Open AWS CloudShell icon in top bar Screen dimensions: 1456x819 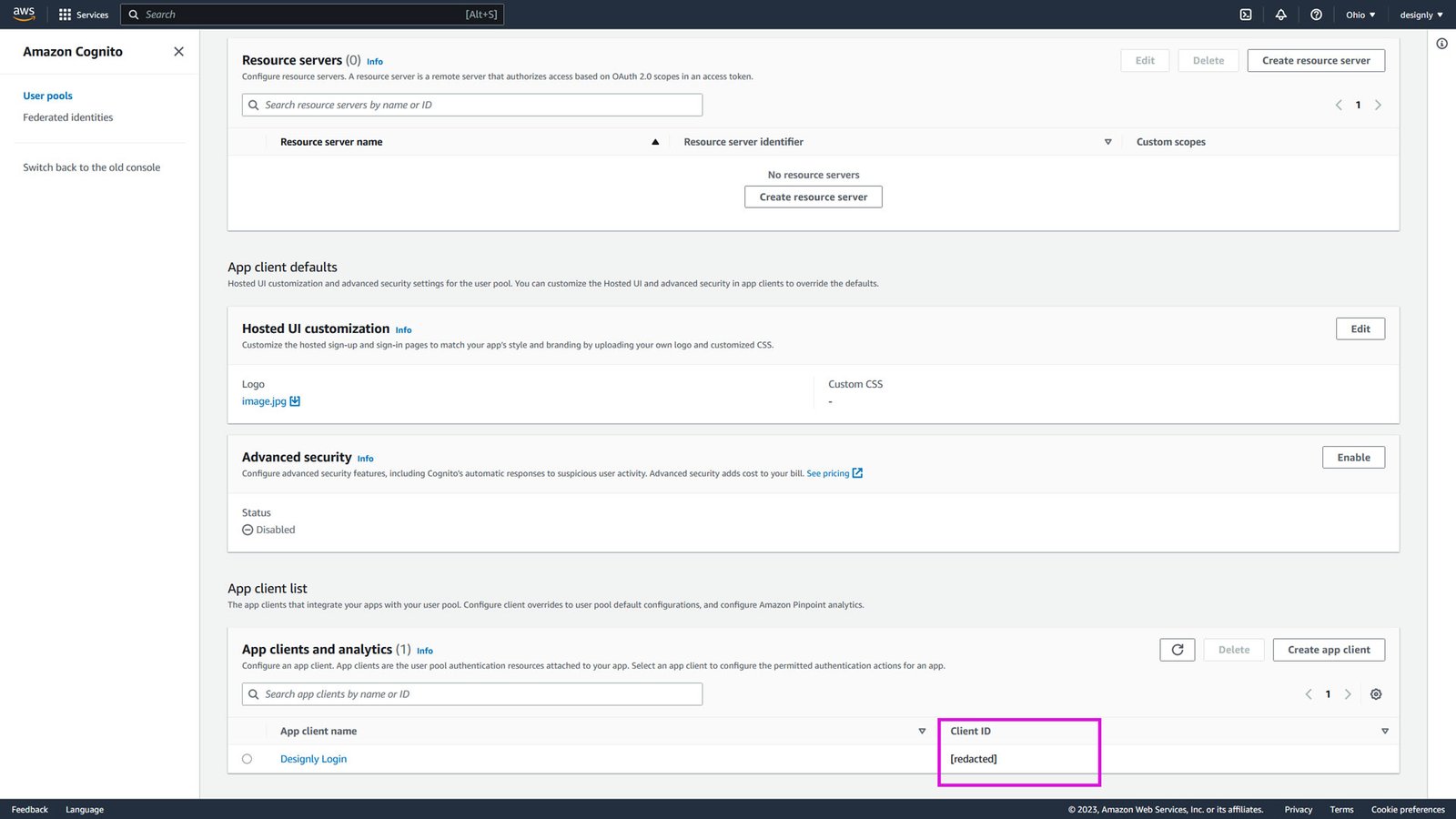pyautogui.click(x=1246, y=15)
